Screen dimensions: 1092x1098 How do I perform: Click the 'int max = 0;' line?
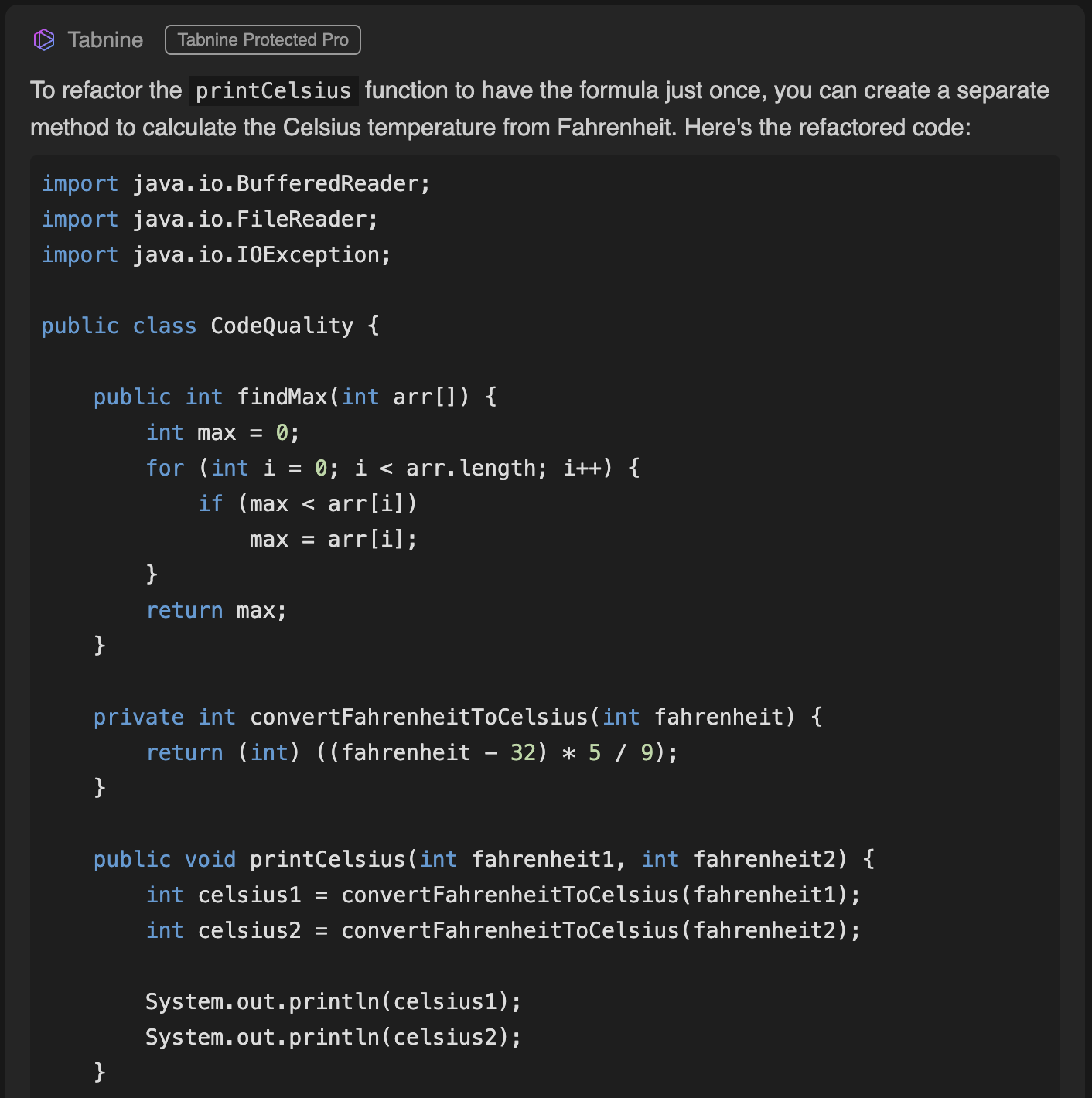click(223, 432)
